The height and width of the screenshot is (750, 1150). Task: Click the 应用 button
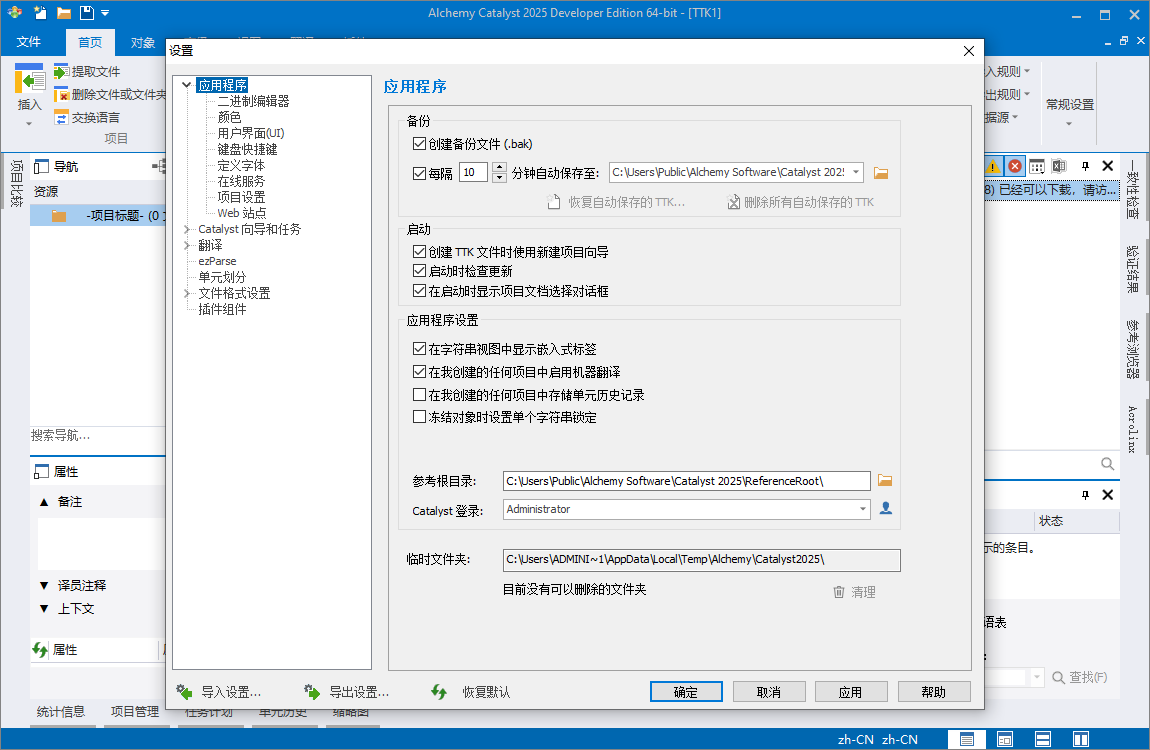click(x=851, y=691)
